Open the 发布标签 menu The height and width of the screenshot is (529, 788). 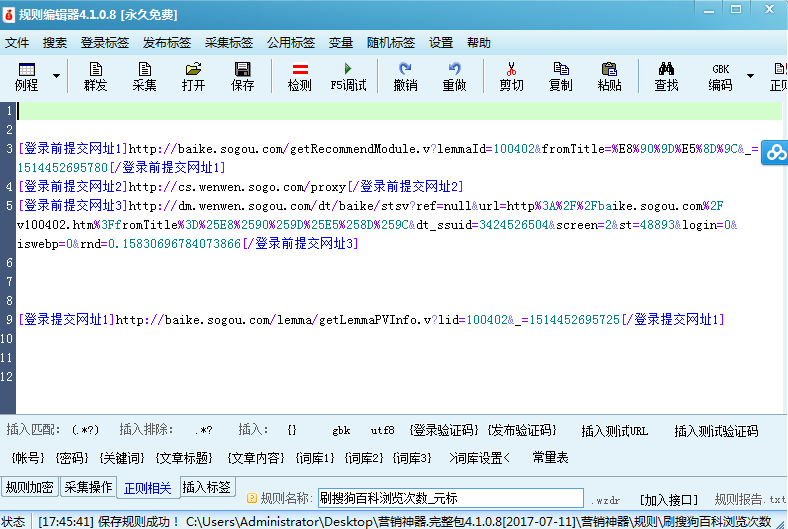coord(167,43)
